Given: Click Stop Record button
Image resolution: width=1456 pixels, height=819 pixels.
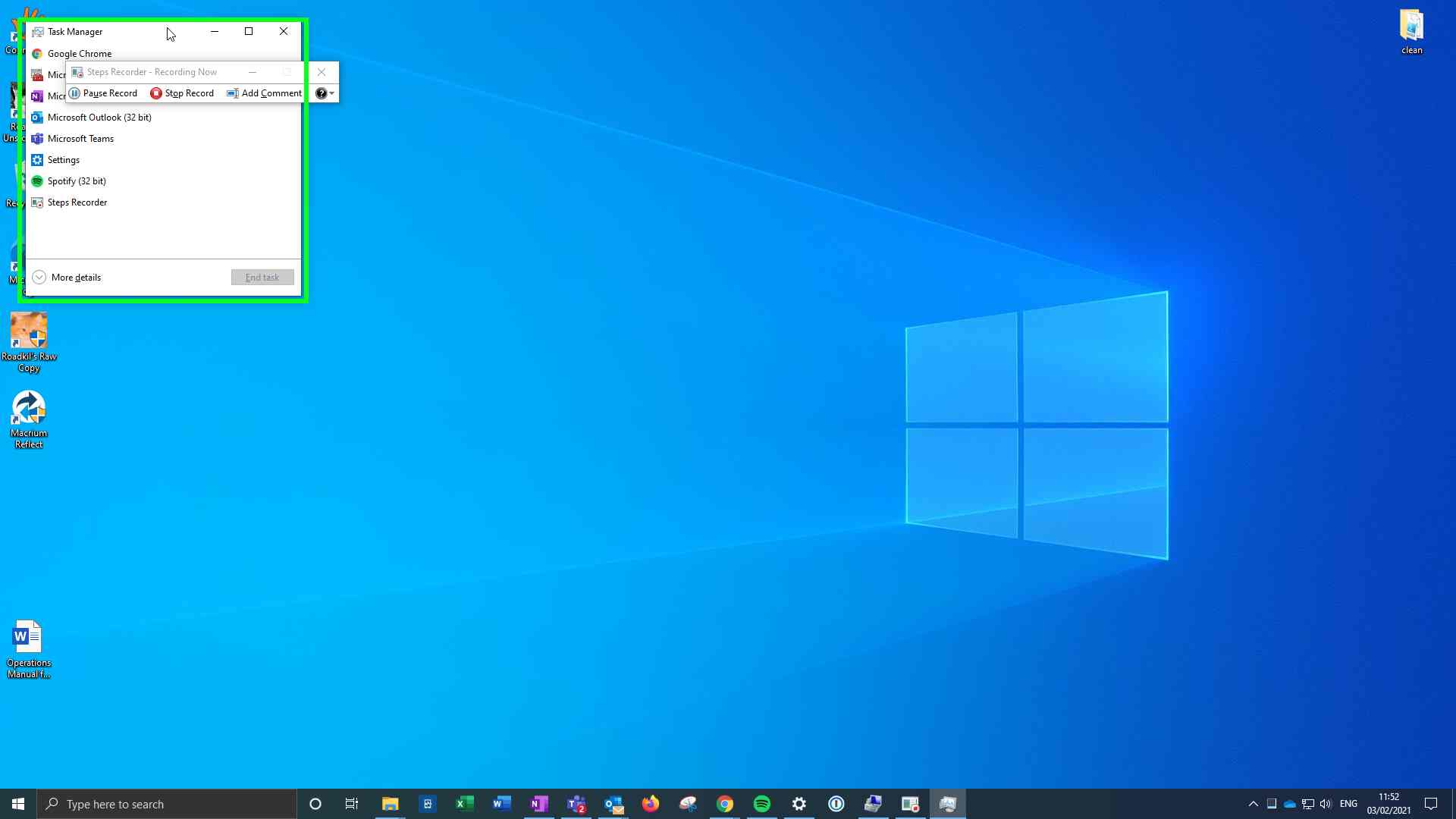Looking at the screenshot, I should click(182, 93).
